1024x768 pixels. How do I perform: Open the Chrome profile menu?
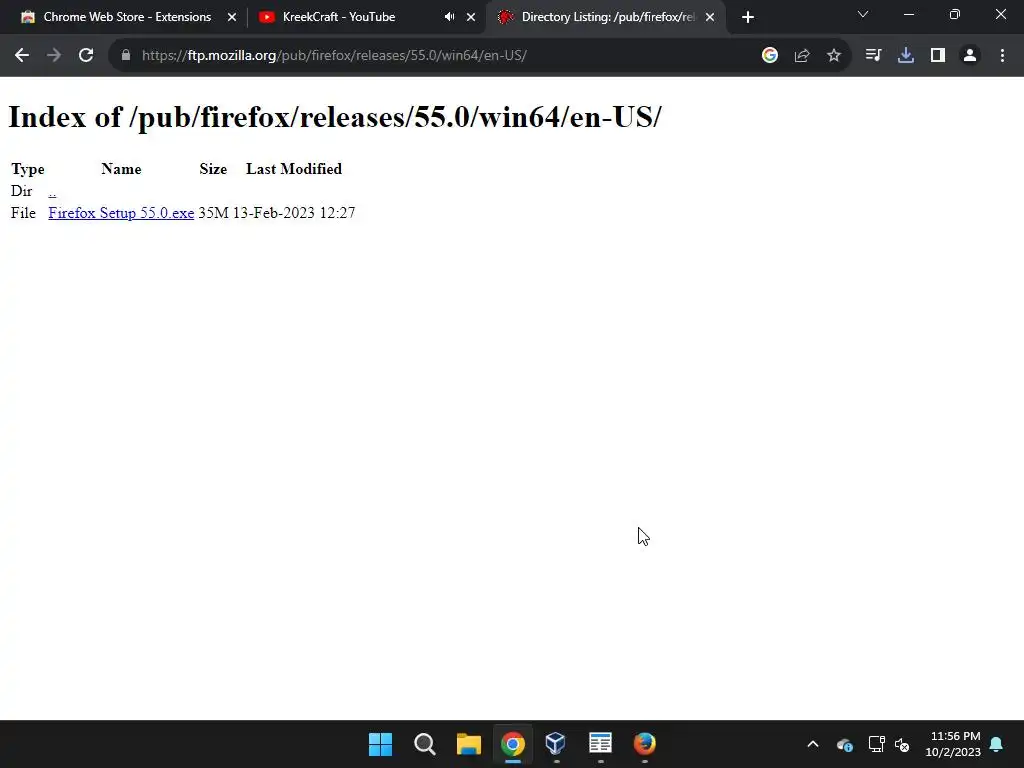[970, 56]
